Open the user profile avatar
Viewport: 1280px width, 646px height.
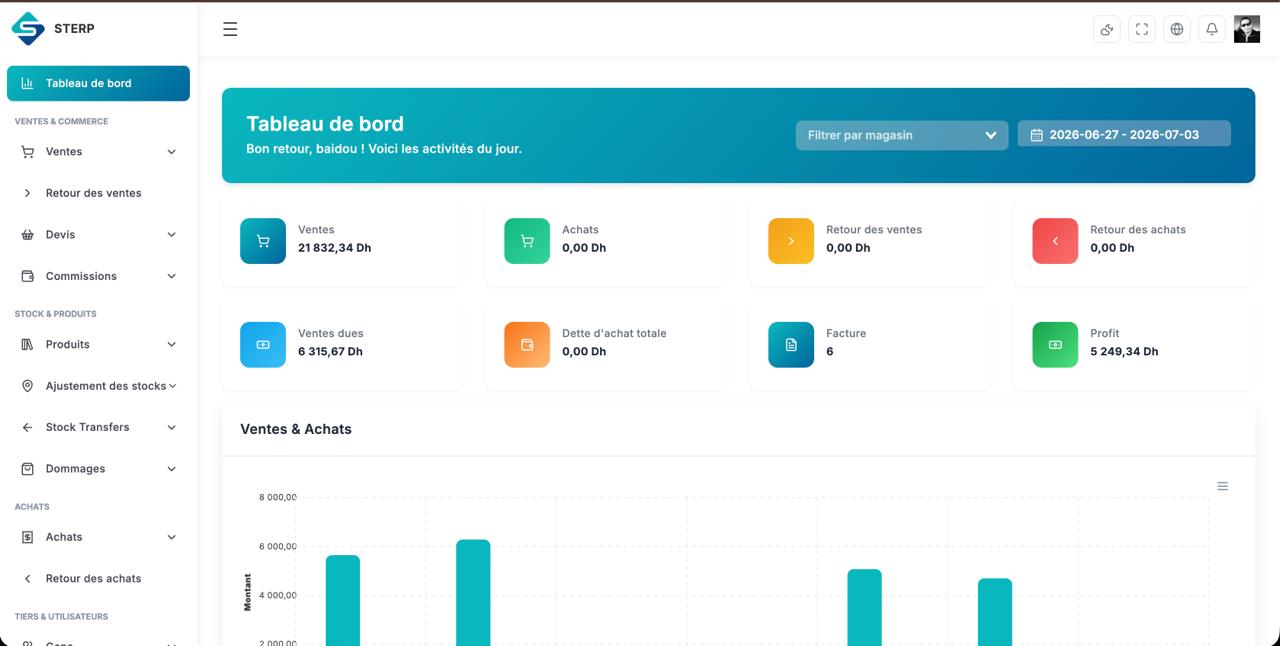point(1247,29)
